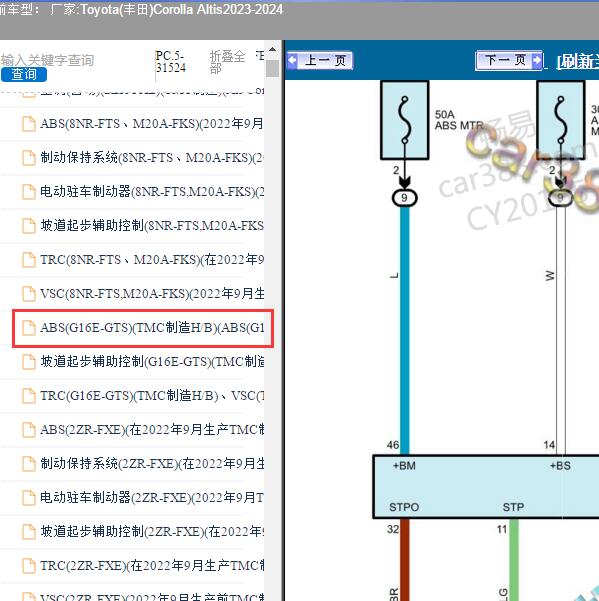The height and width of the screenshot is (601, 599).
Task: Click document icon beside VSC(8NR-FTS
Action: (29, 294)
